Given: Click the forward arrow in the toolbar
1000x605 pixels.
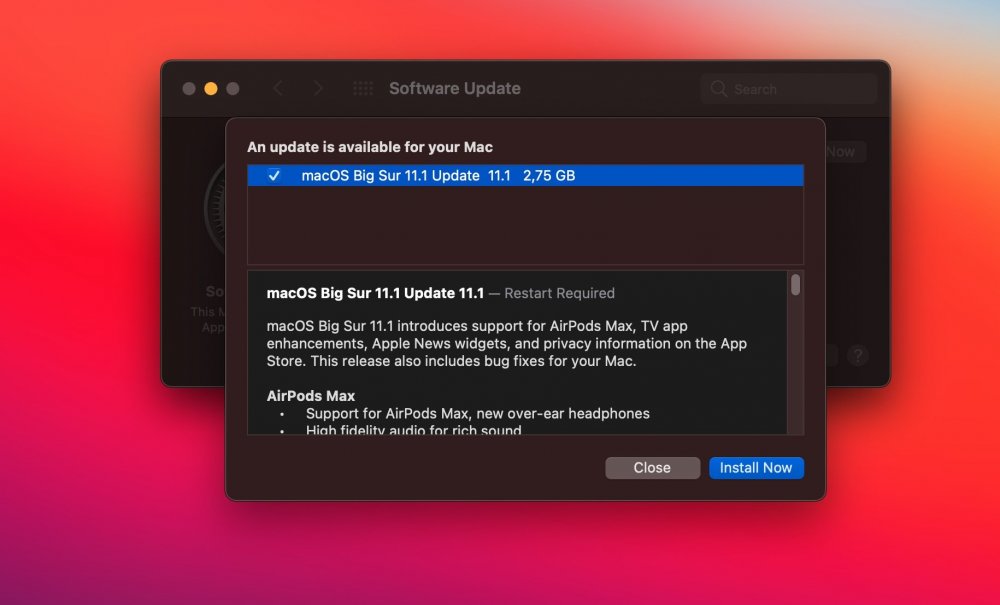Looking at the screenshot, I should click(x=318, y=88).
